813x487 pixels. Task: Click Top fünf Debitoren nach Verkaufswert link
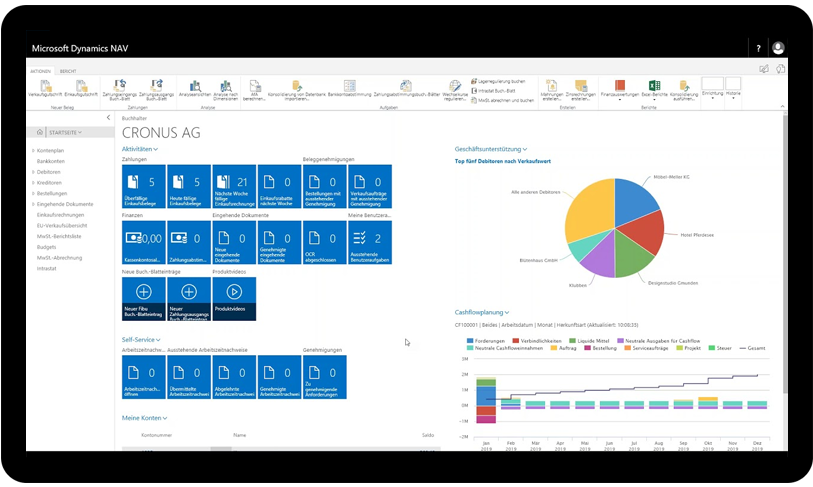[x=502, y=161]
